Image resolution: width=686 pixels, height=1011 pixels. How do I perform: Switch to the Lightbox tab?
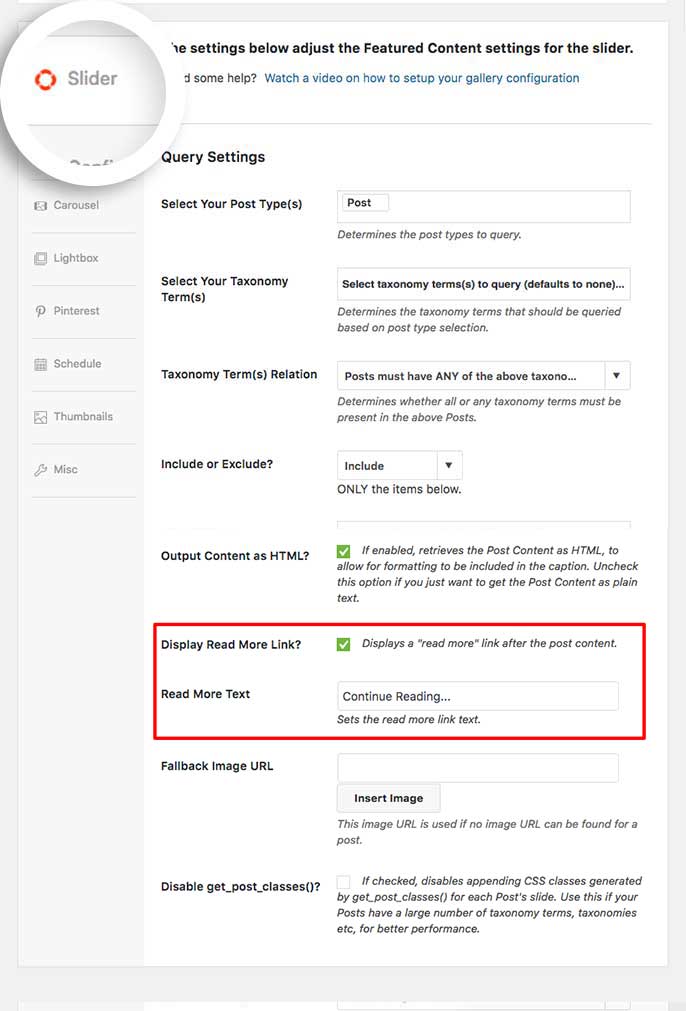[76, 258]
